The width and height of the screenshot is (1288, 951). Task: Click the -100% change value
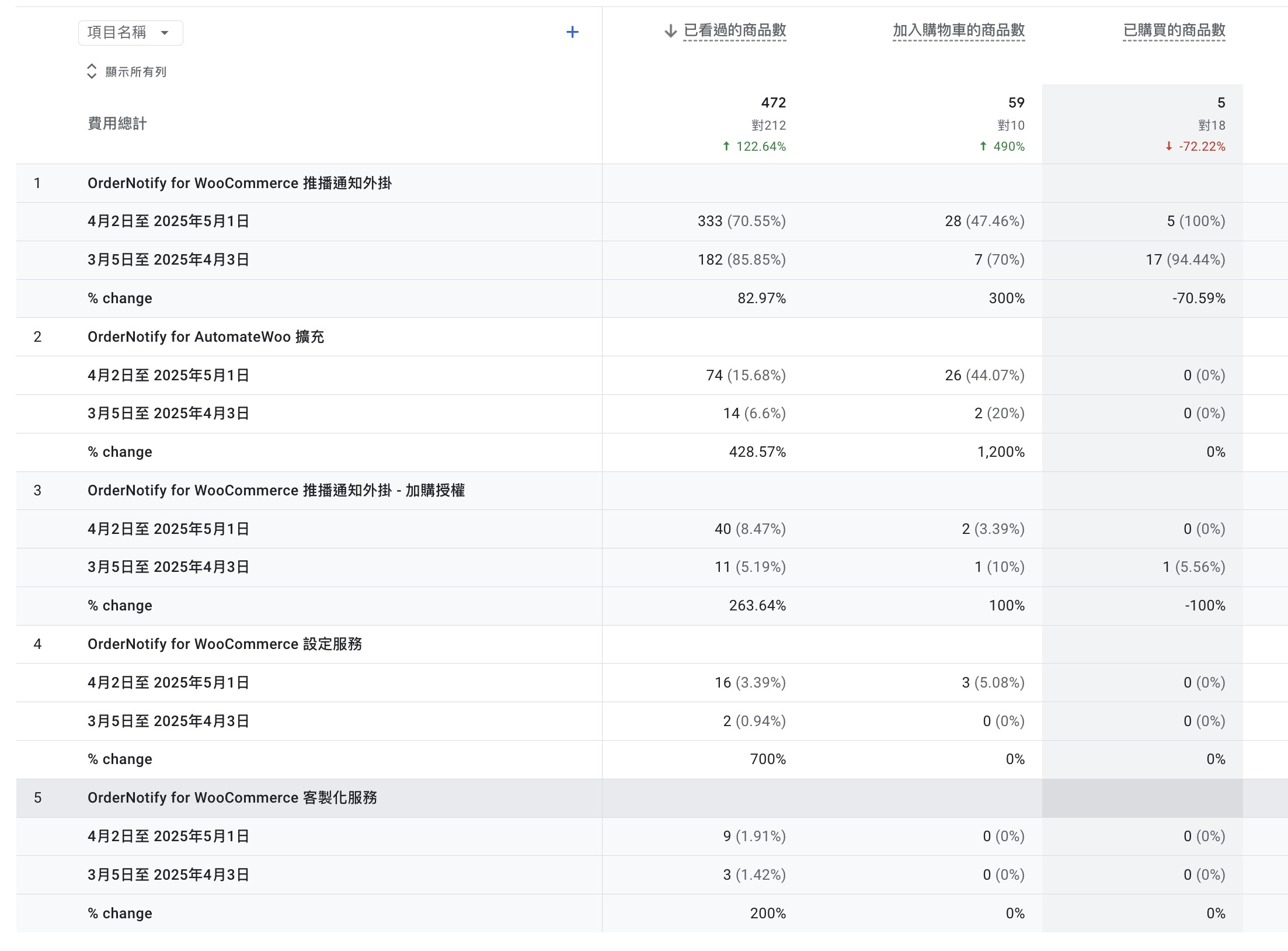pos(1205,606)
